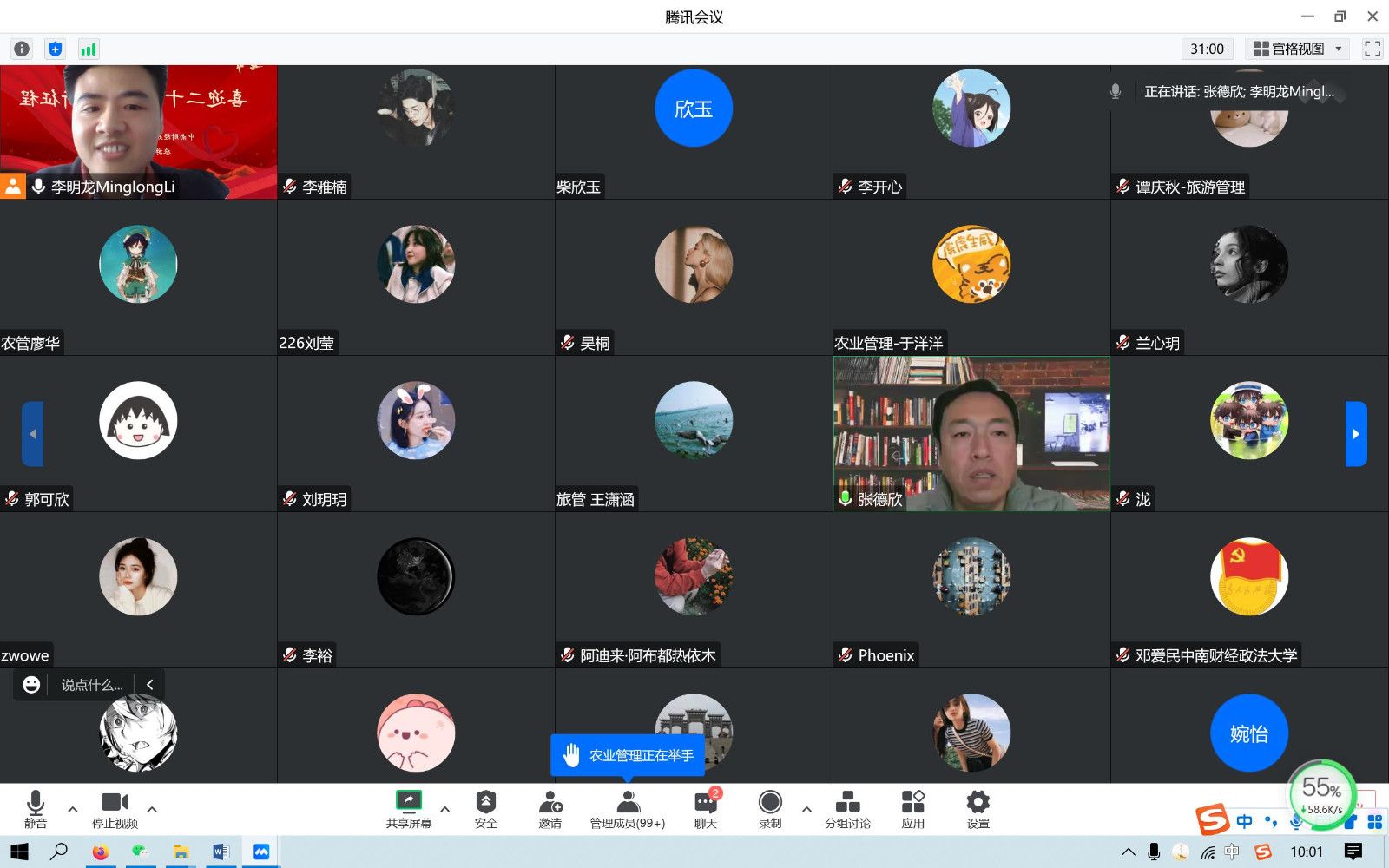The width and height of the screenshot is (1389, 868).
Task: Click the 旅管 王潇涵 name label
Action: point(596,499)
